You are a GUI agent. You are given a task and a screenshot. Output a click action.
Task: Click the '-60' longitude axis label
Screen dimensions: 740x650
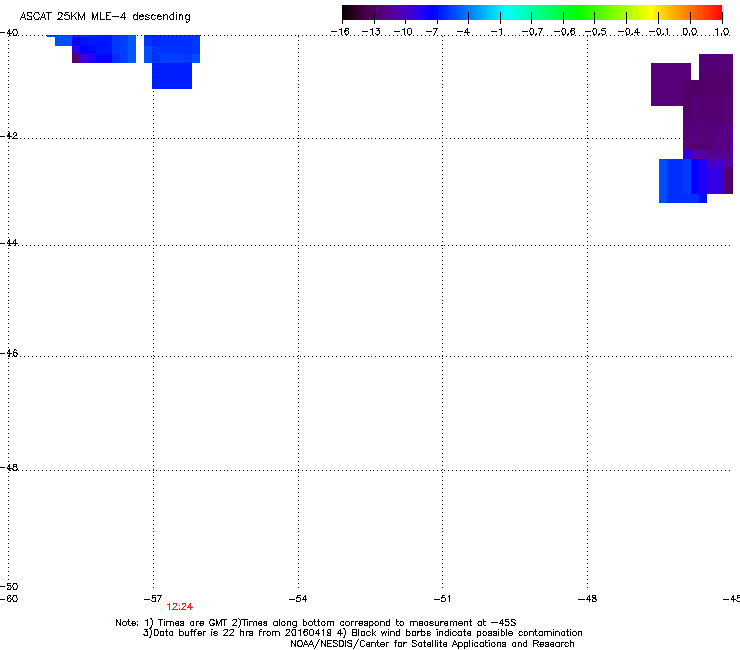pyautogui.click(x=9, y=599)
